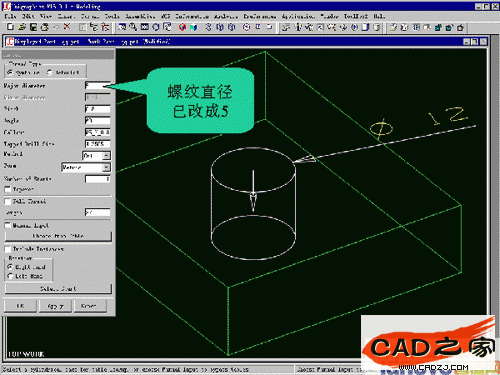This screenshot has height=375, width=500.
Task: Click the Major Diameter input field
Action: pyautogui.click(x=97, y=86)
